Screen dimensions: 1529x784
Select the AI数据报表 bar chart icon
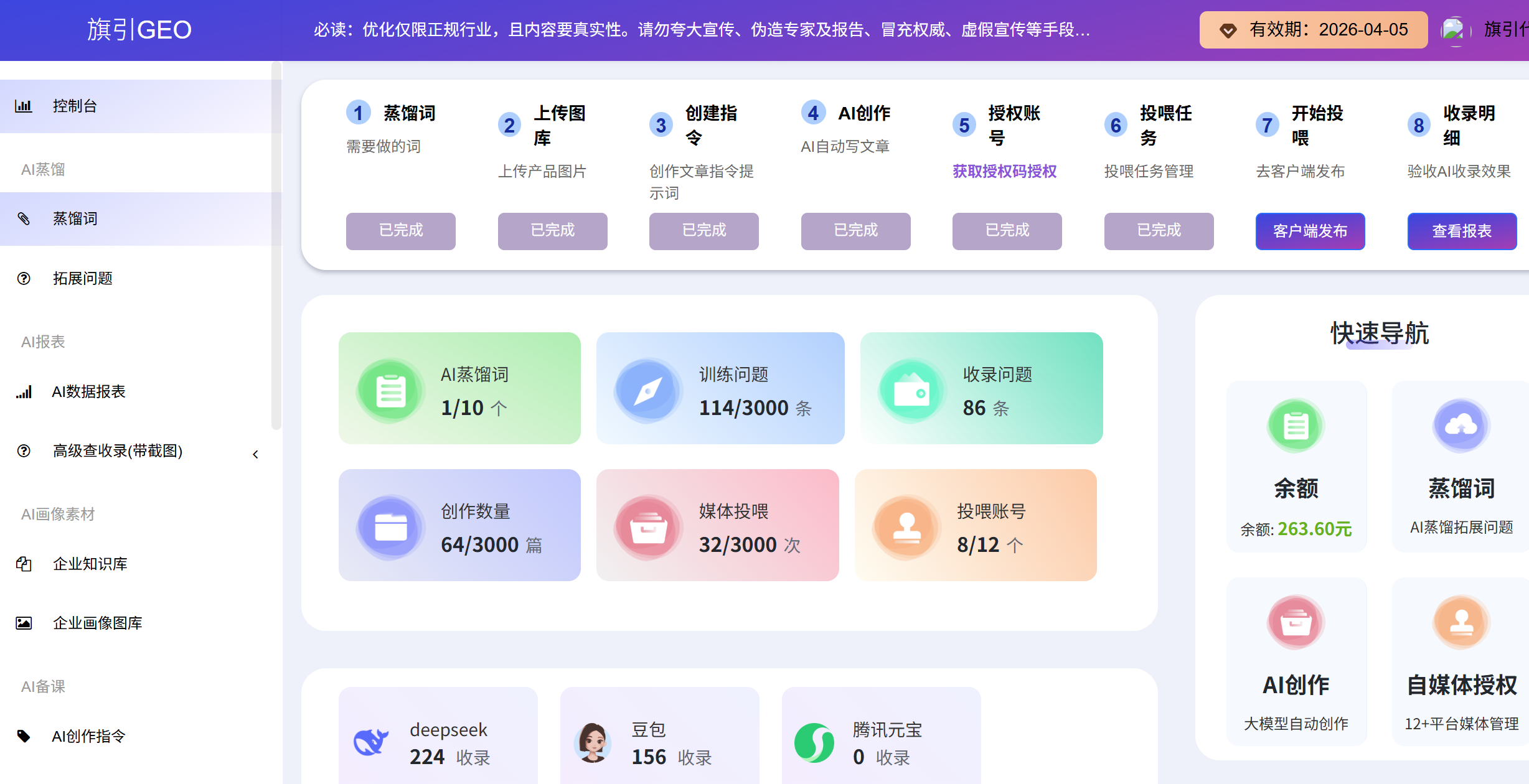pyautogui.click(x=24, y=392)
